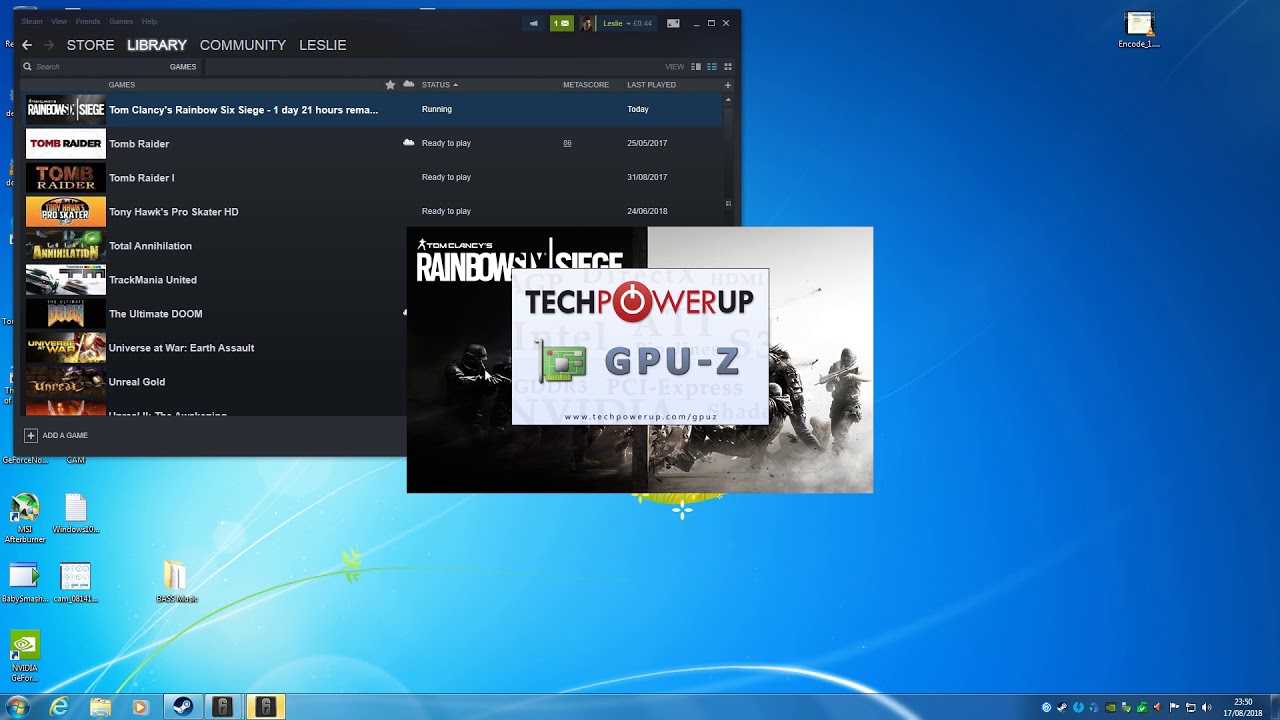Click Tomb Raider's metascore 86 link
1280x720 pixels.
click(567, 143)
